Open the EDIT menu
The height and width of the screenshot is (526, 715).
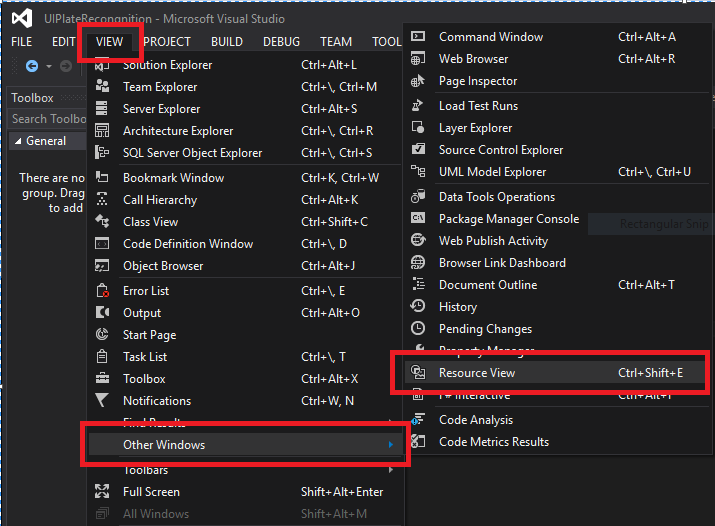pos(63,42)
